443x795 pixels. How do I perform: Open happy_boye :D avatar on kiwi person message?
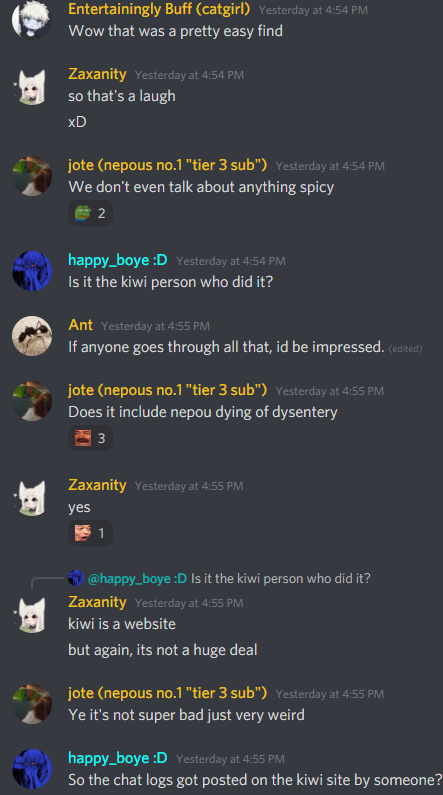32,271
